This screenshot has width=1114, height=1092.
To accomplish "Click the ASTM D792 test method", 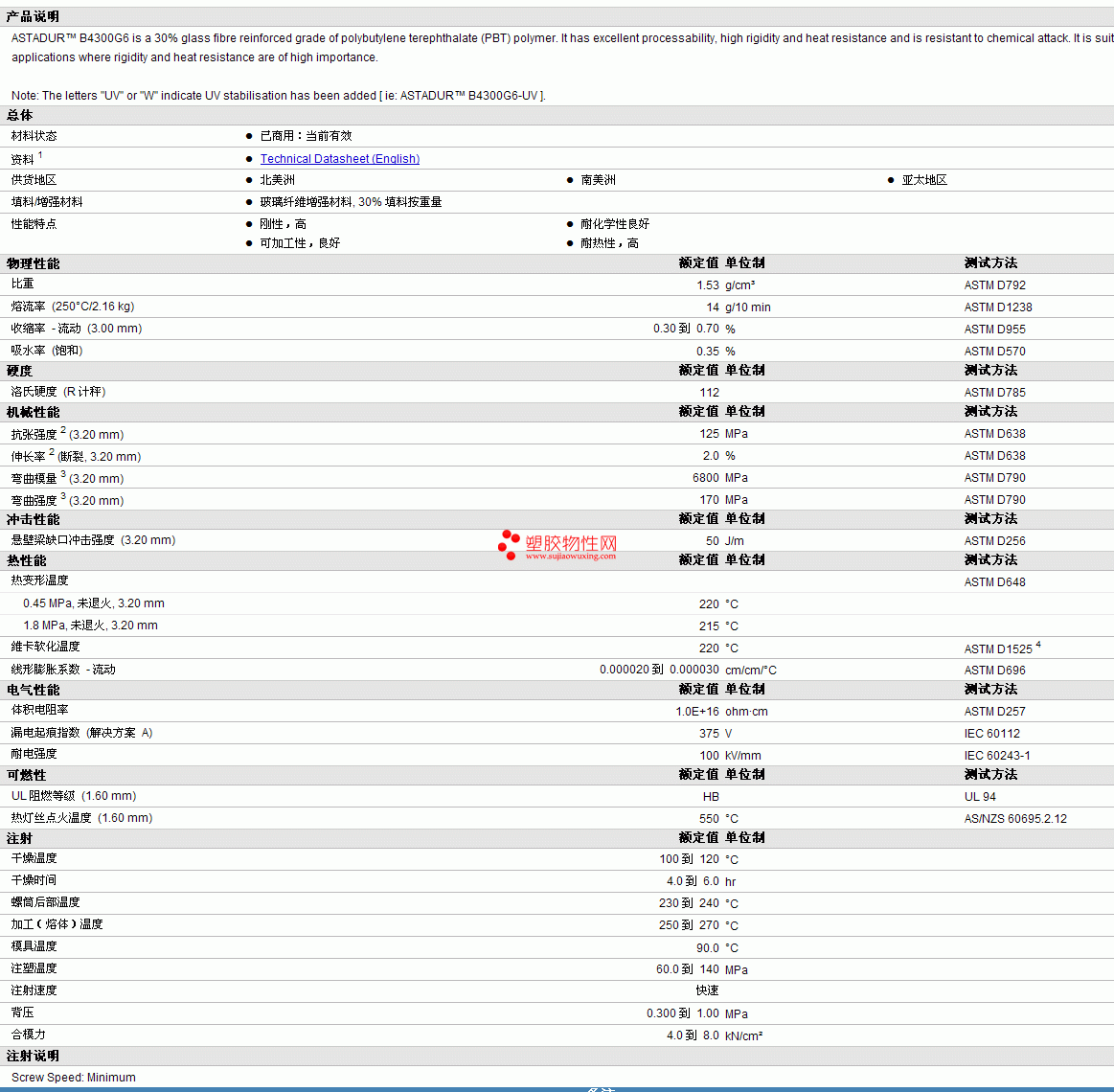I will point(994,285).
